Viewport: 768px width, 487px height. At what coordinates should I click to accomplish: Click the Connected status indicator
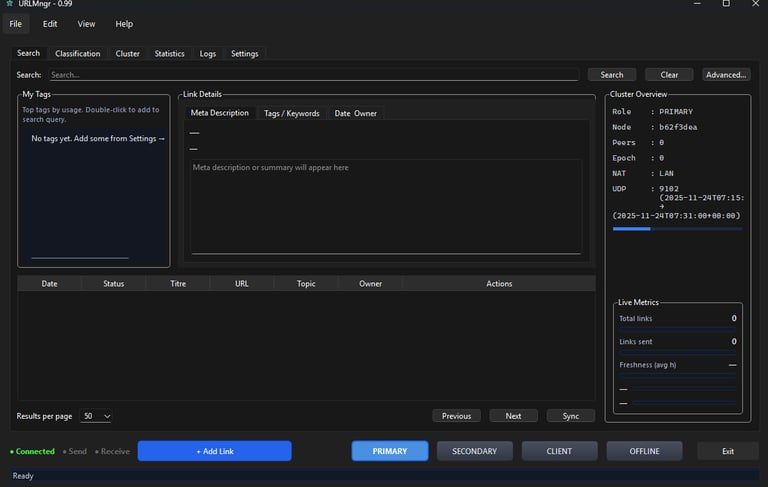click(32, 451)
